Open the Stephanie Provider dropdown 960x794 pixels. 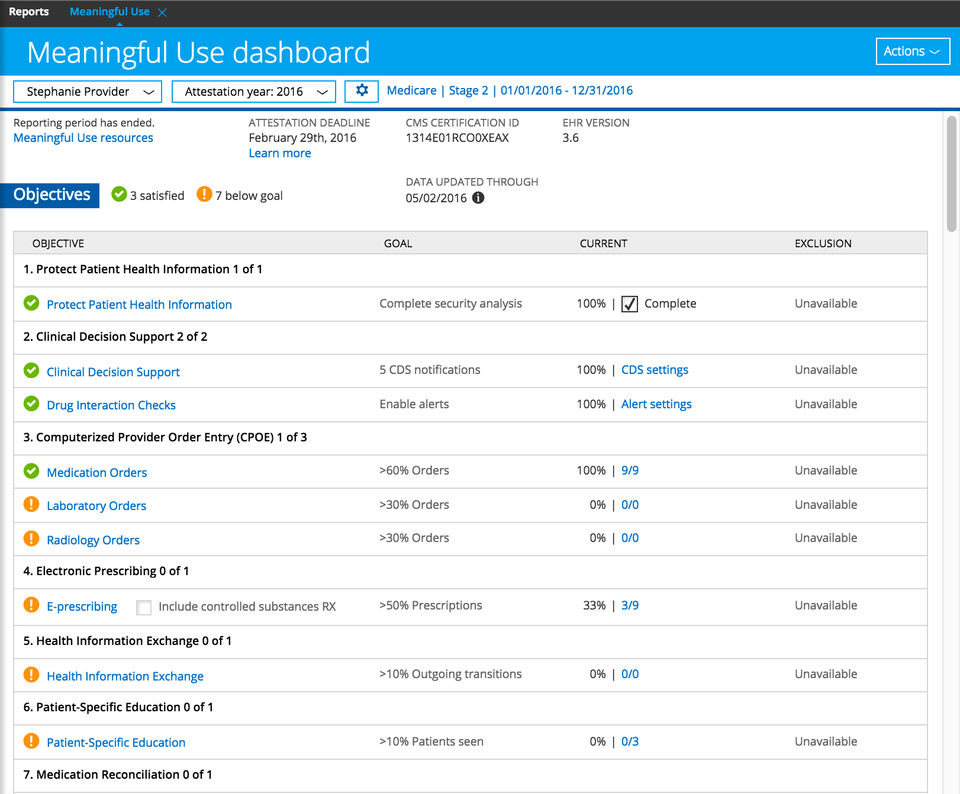(x=88, y=92)
